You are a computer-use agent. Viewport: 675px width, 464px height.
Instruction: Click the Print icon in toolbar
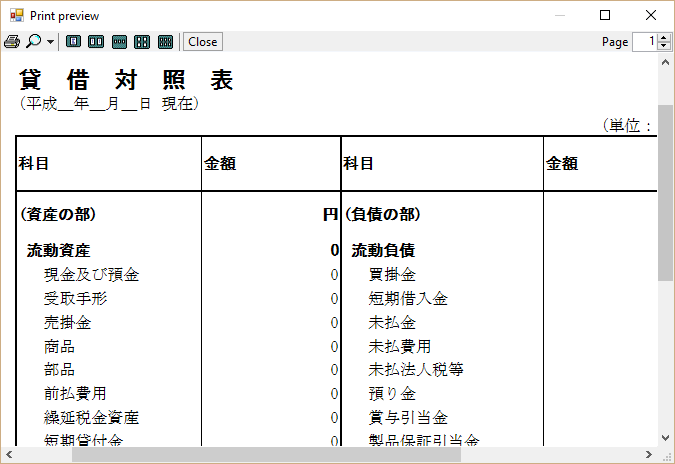pyautogui.click(x=12, y=42)
